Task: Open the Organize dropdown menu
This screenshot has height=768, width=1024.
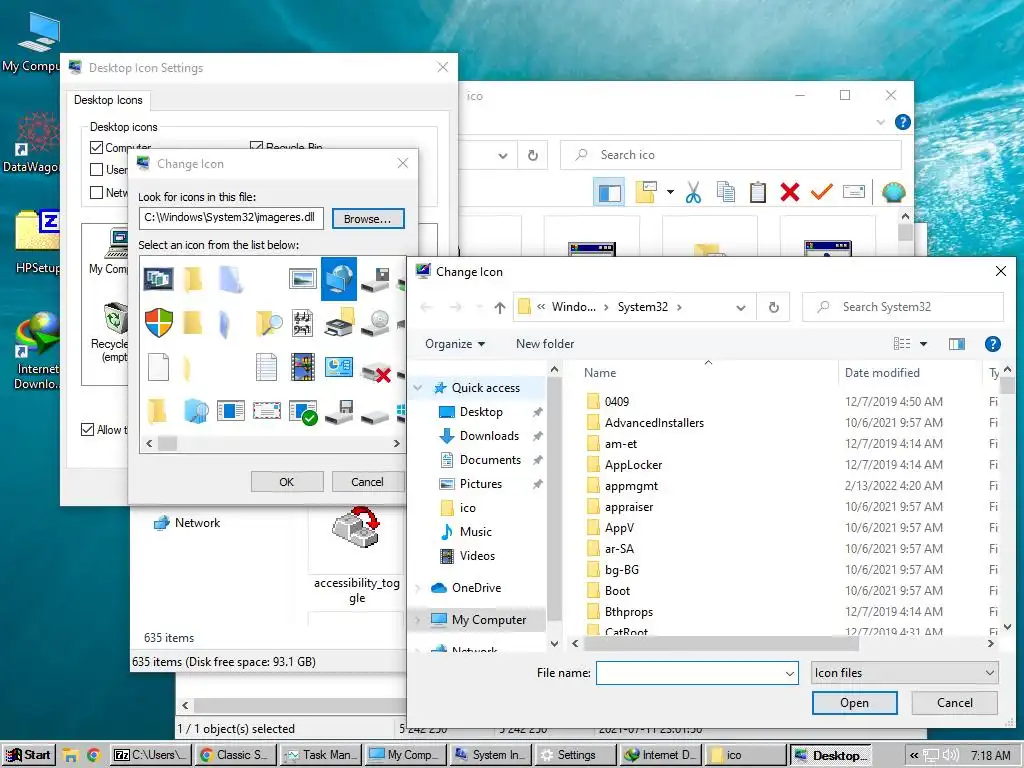Action: coord(455,344)
